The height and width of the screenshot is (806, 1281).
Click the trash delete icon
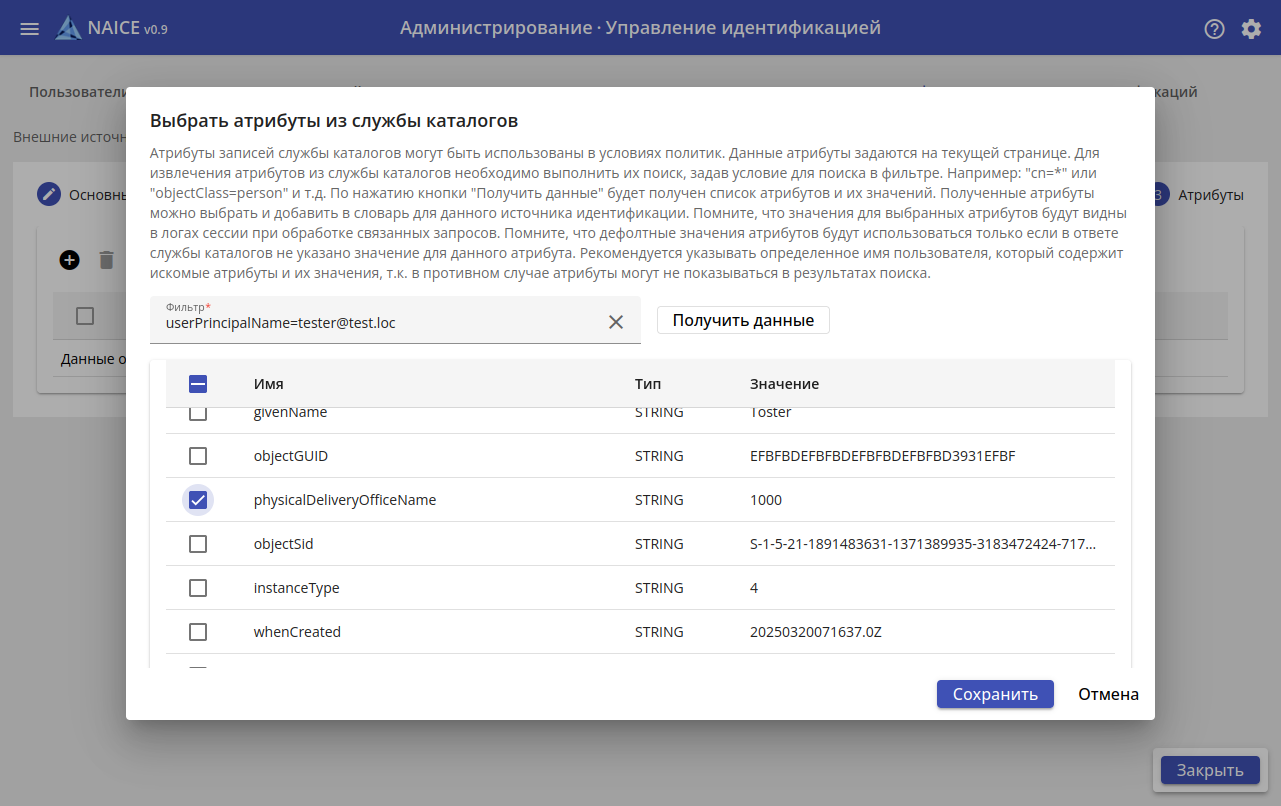pos(107,260)
